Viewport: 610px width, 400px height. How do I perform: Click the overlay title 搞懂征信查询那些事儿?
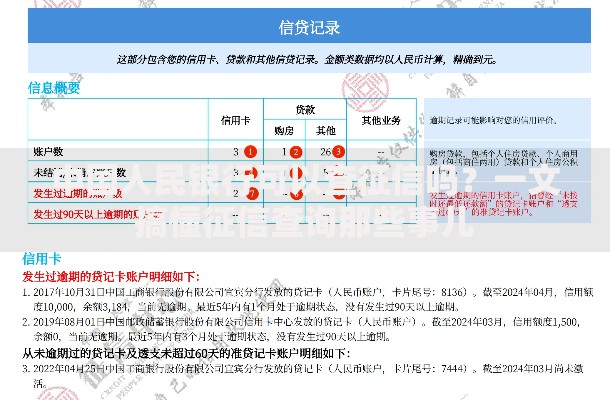coord(305,223)
